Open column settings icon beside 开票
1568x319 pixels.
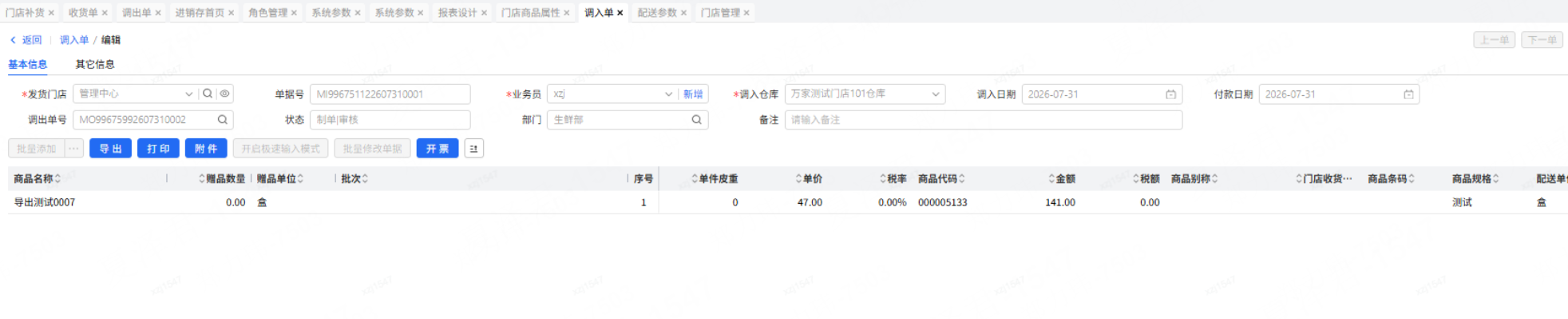474,149
